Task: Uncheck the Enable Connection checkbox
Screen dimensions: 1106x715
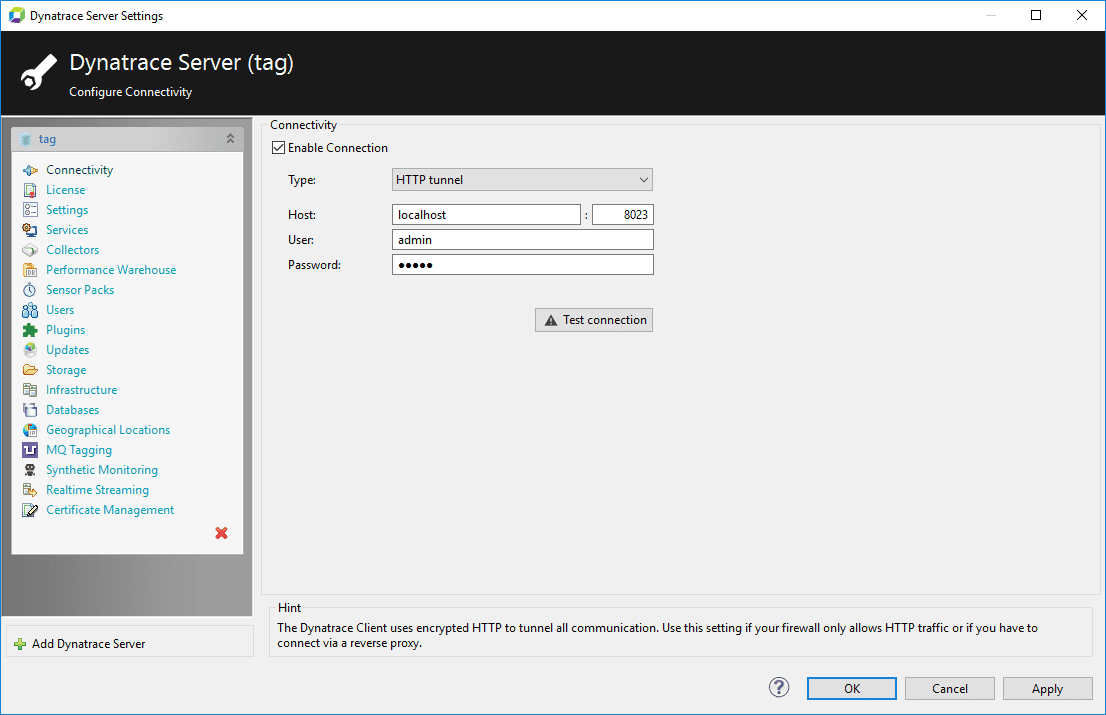Action: (x=279, y=147)
